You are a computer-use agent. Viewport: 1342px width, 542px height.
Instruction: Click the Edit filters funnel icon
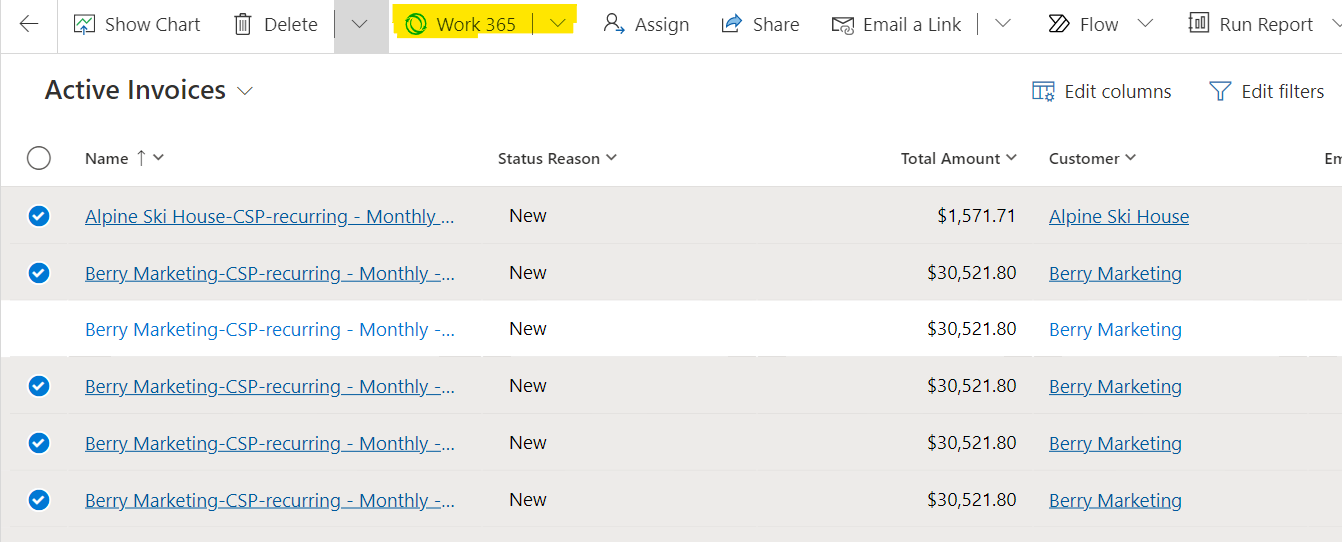tap(1220, 91)
